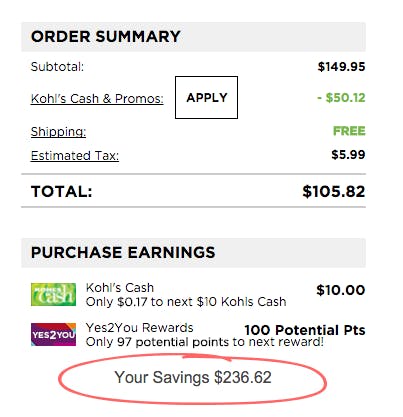Open the Estimated Tax link
The image size is (403, 417).
pos(75,156)
